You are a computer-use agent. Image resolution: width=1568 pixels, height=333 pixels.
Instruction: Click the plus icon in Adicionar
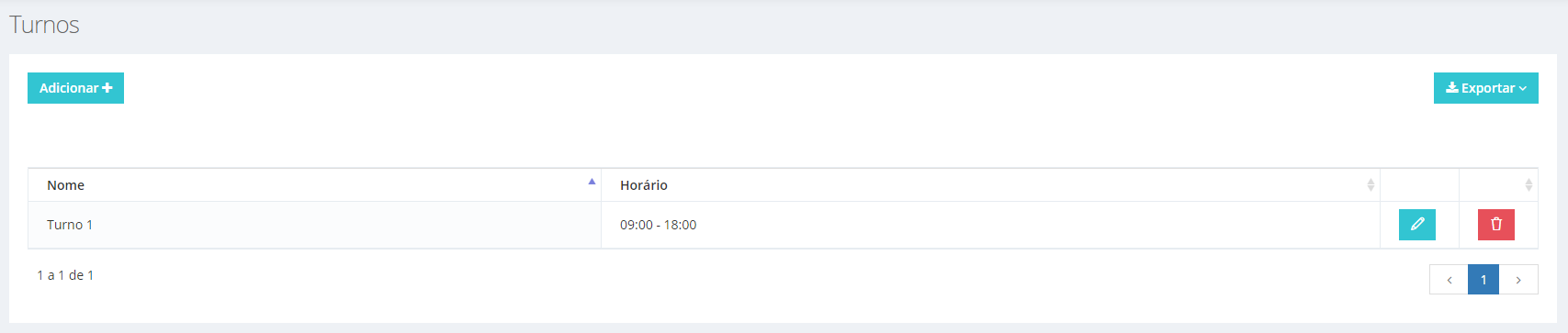(x=107, y=88)
